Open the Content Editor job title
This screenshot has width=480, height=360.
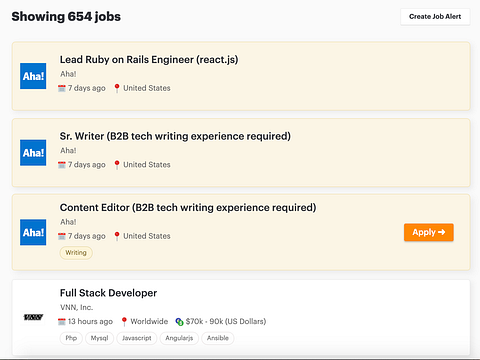click(188, 207)
